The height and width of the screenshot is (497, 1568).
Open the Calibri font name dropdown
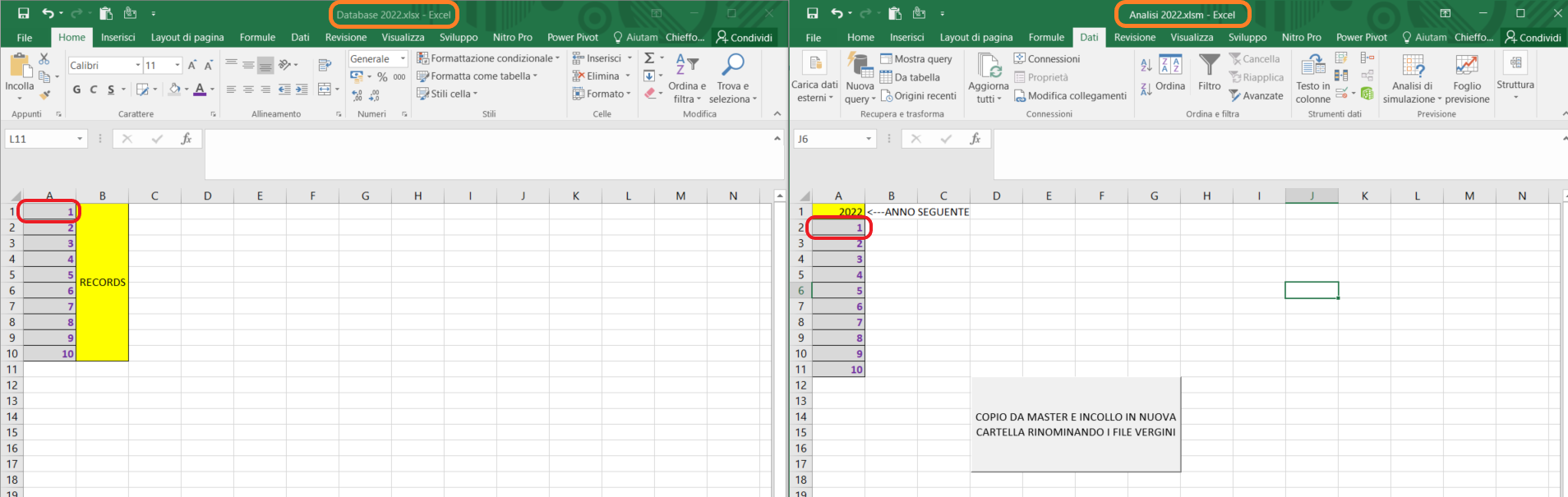click(x=137, y=65)
